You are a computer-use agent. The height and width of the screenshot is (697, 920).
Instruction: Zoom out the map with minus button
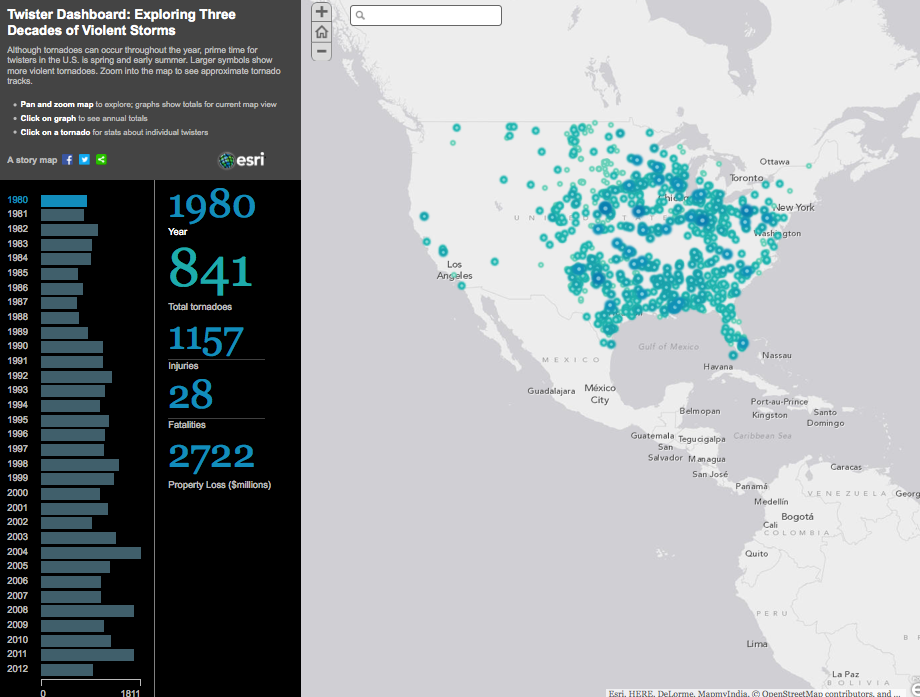(321, 51)
